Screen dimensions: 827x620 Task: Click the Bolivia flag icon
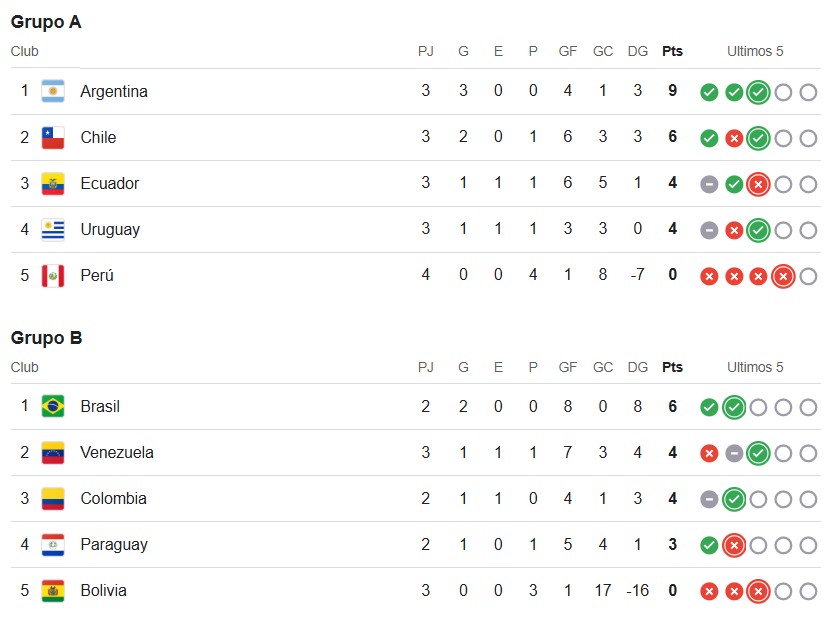pyautogui.click(x=53, y=590)
